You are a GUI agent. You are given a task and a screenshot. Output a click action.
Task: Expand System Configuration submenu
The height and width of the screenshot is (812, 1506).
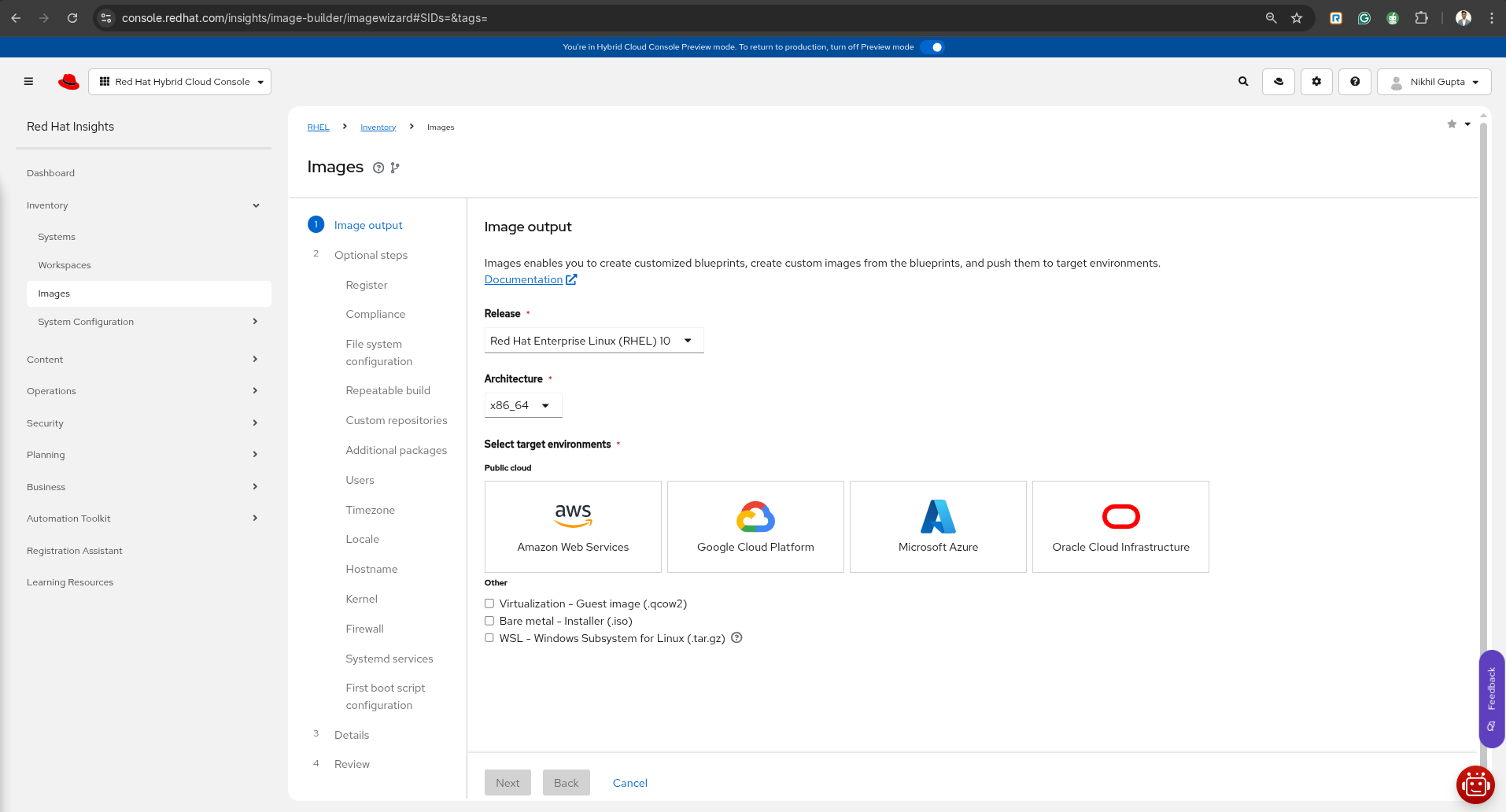pos(149,322)
